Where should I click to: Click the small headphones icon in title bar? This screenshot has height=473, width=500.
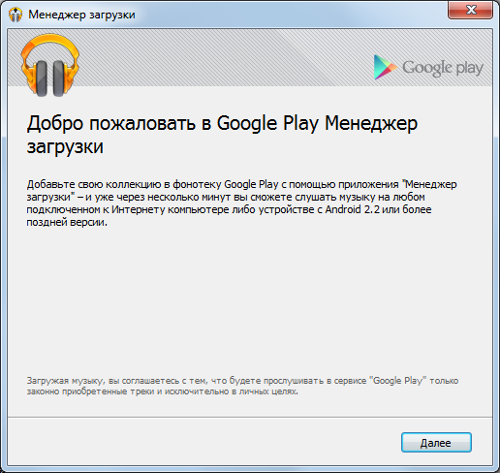pos(15,15)
